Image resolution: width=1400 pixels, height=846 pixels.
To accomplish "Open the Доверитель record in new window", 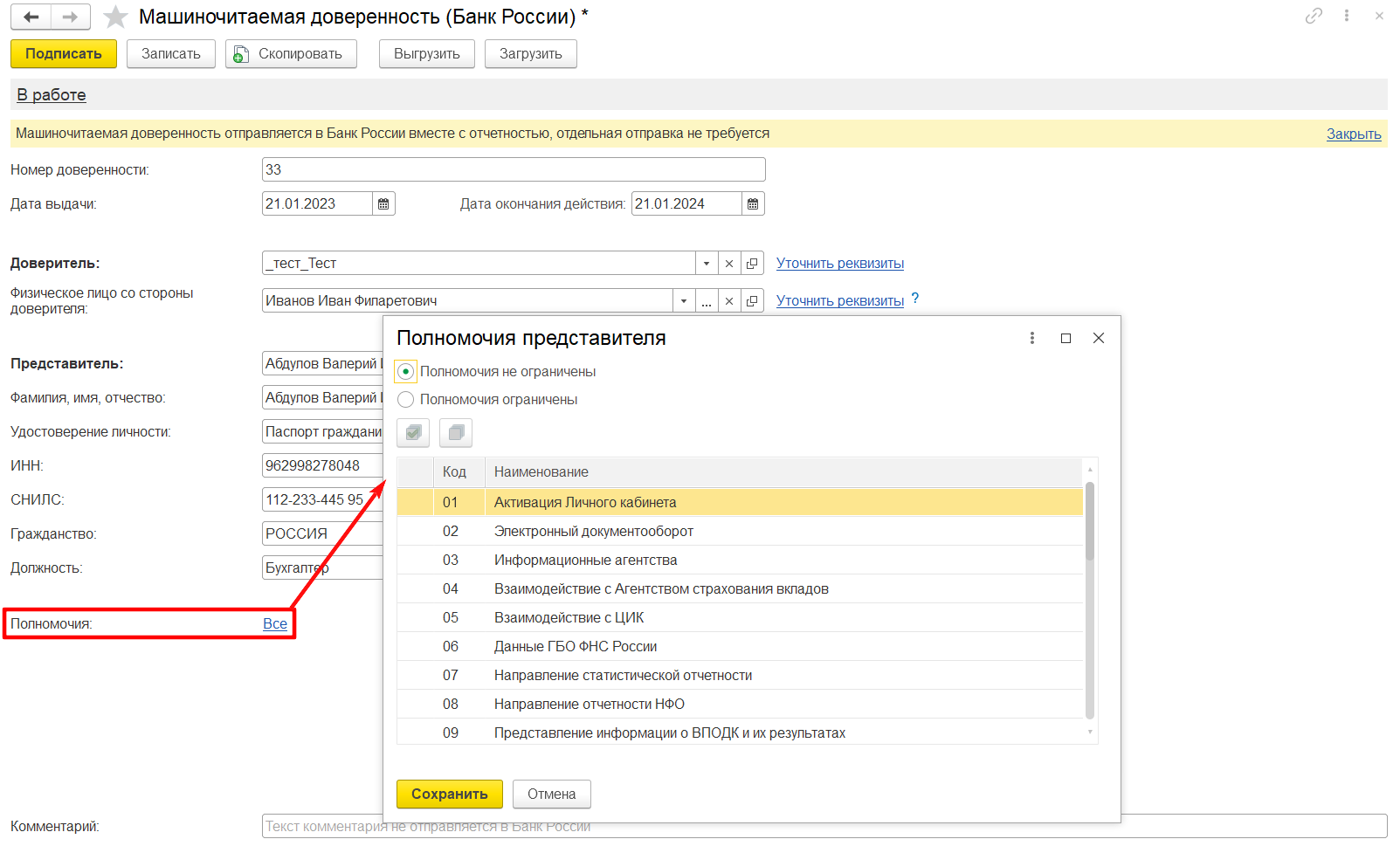I will tap(752, 264).
